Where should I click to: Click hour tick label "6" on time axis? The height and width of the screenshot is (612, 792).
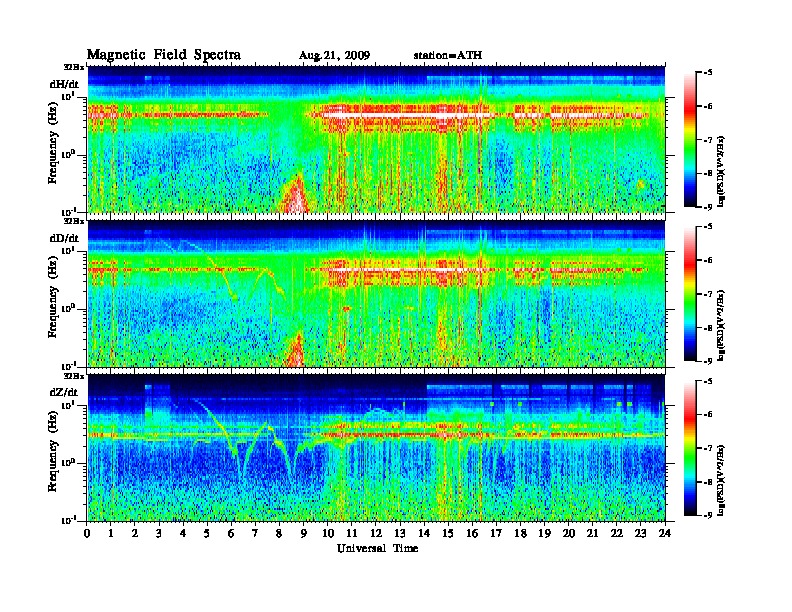coord(231,533)
